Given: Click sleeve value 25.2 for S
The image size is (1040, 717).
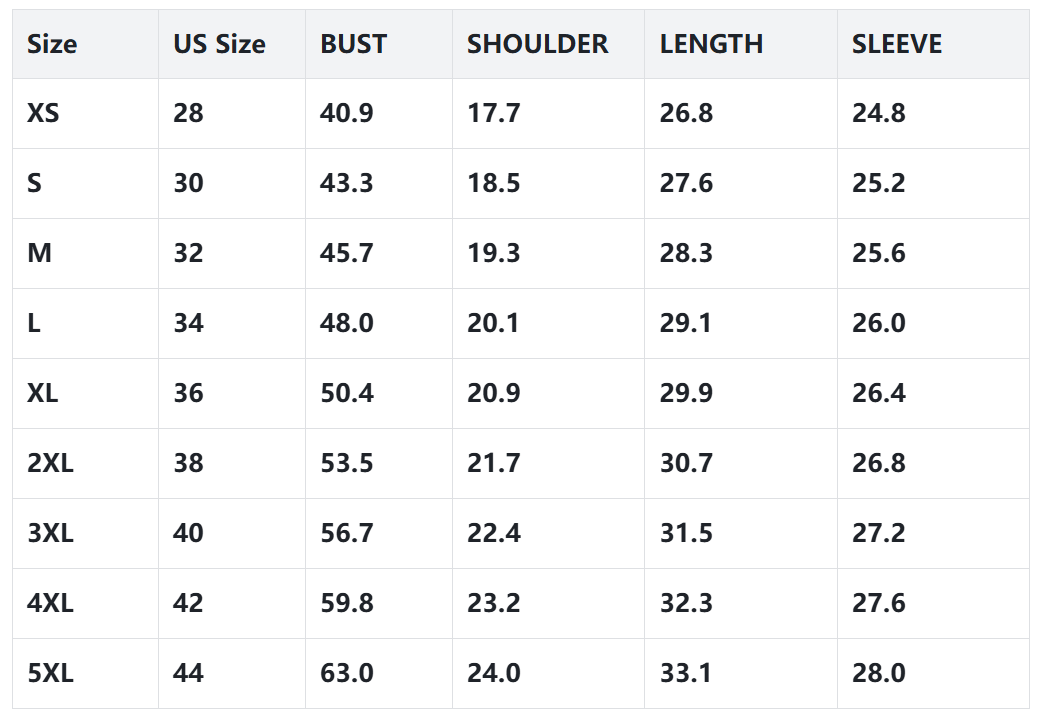Looking at the screenshot, I should pyautogui.click(x=878, y=183).
